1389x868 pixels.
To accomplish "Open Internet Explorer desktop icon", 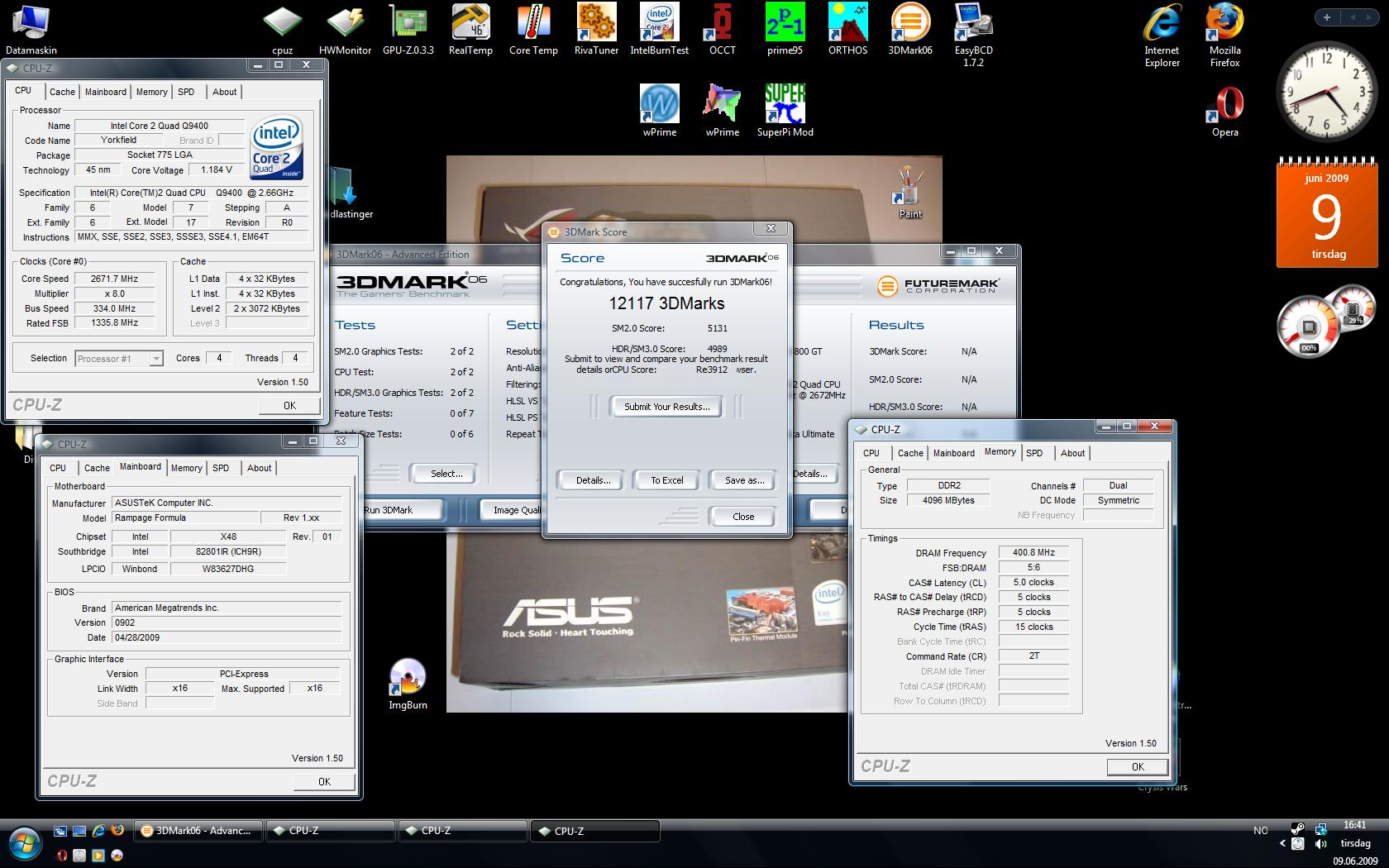I will pos(1162,35).
